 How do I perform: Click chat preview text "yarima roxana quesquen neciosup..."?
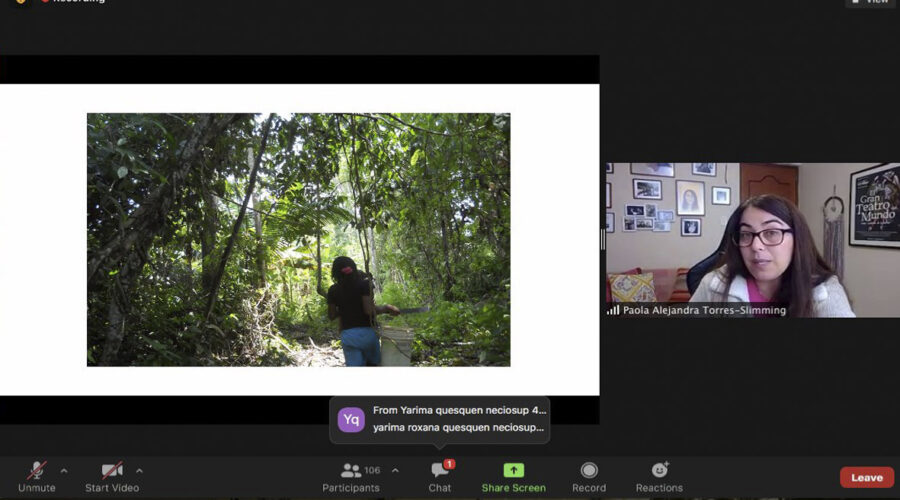point(459,428)
